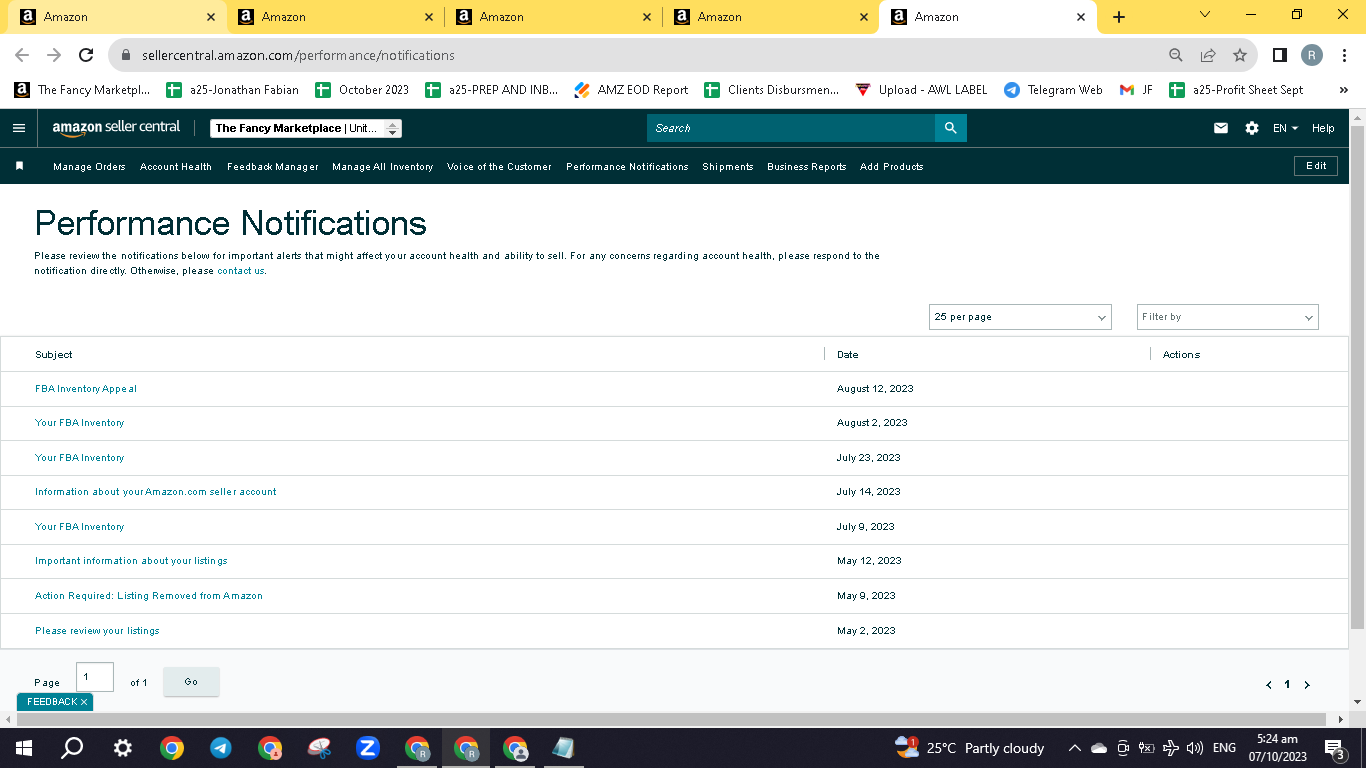The image size is (1366, 768).
Task: Click the zoom magnifier icon in the address bar
Action: tap(1176, 55)
